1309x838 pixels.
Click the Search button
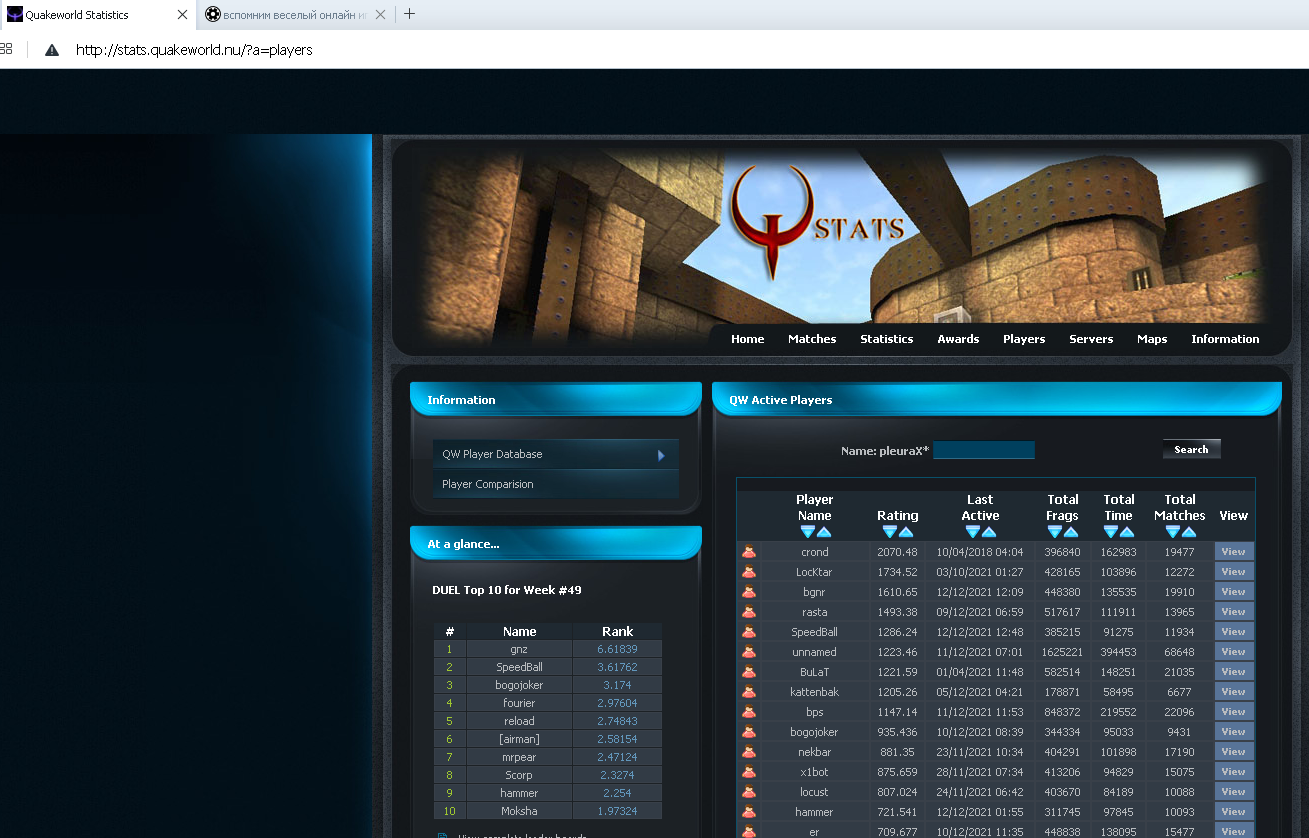pos(1191,450)
